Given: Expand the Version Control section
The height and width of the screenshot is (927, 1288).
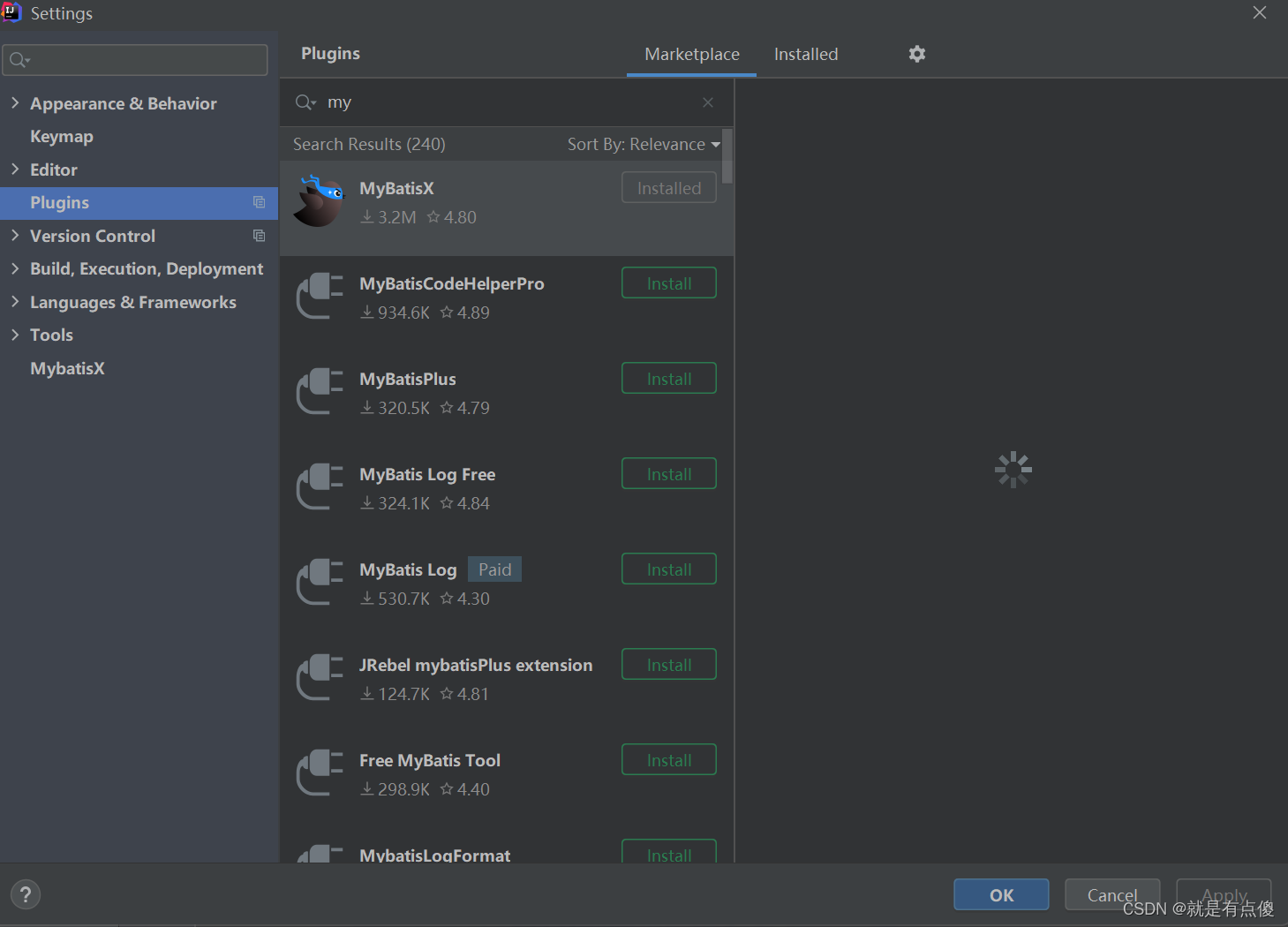Looking at the screenshot, I should (15, 236).
